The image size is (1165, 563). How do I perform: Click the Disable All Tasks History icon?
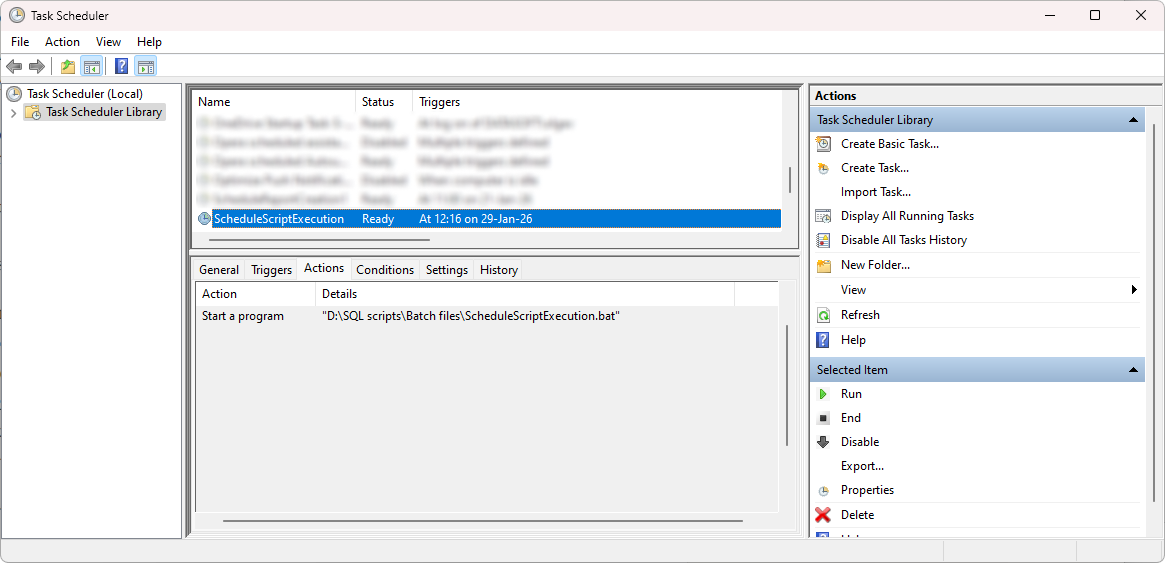(823, 240)
